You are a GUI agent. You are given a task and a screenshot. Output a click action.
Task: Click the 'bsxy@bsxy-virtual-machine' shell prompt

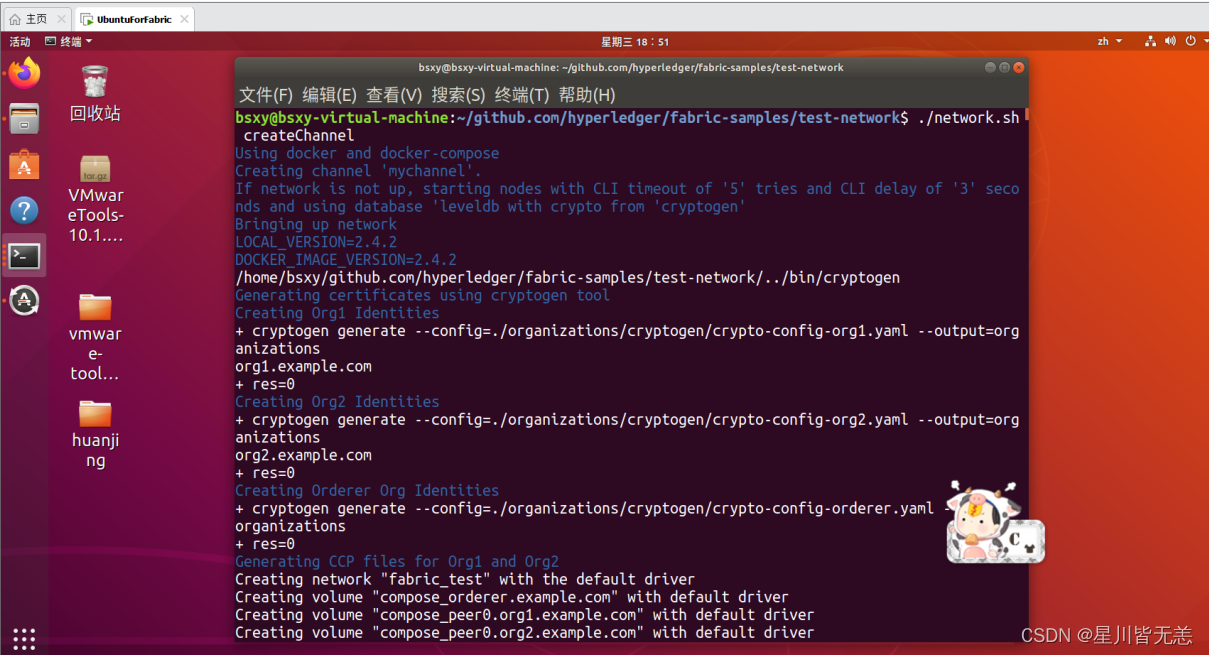342,118
